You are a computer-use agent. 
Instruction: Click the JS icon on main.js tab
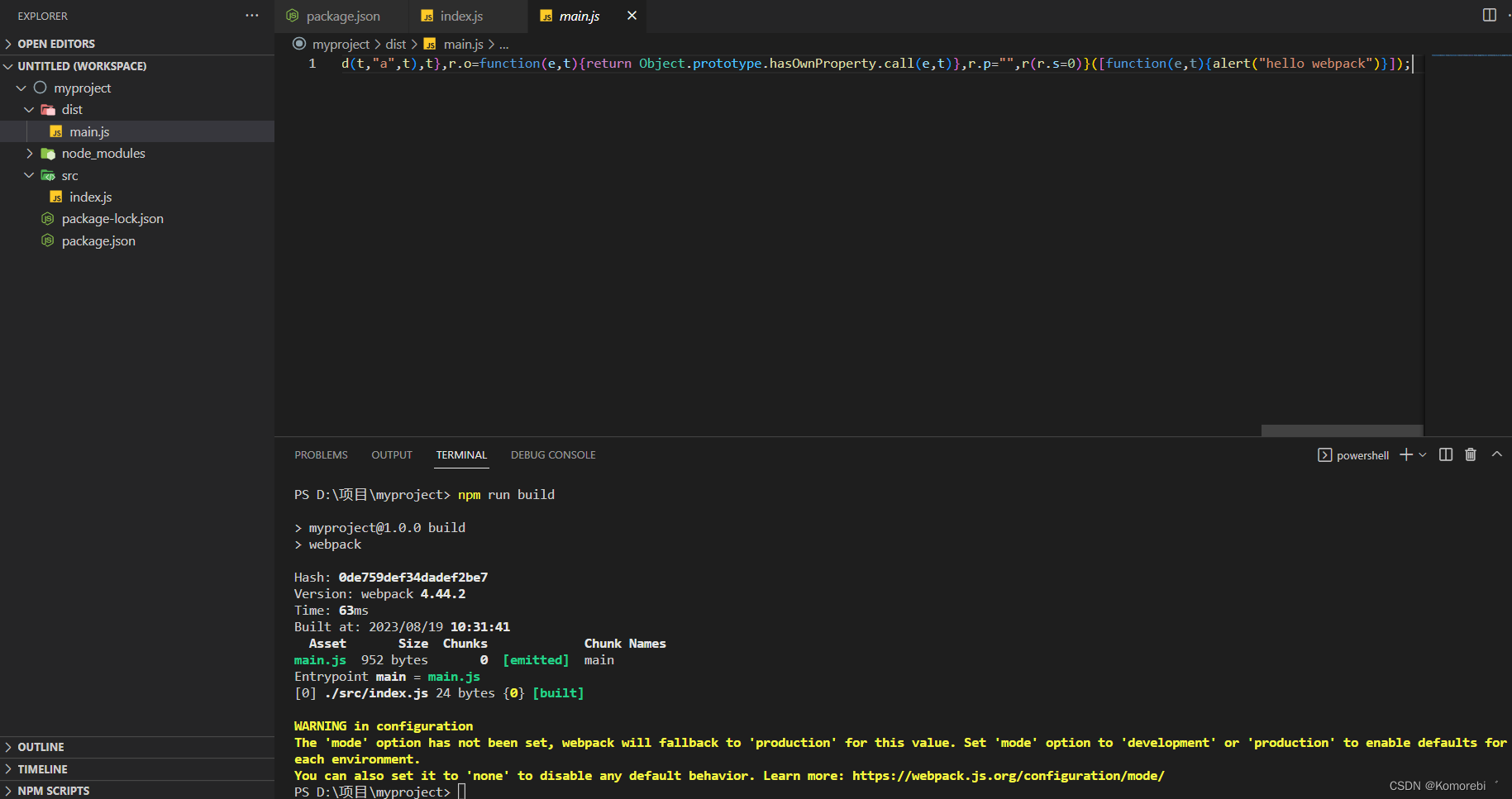[x=546, y=16]
